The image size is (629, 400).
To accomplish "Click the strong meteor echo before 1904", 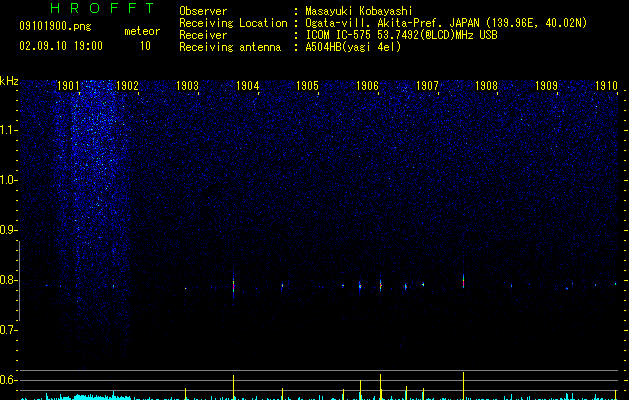I will [x=233, y=286].
